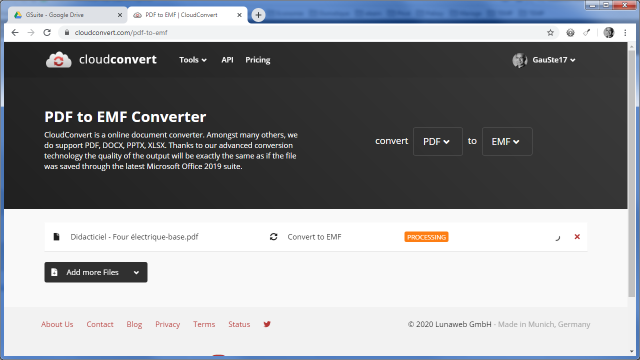This screenshot has width=640, height=360.
Task: Open the Chrome three-dot menu
Action: (625, 33)
